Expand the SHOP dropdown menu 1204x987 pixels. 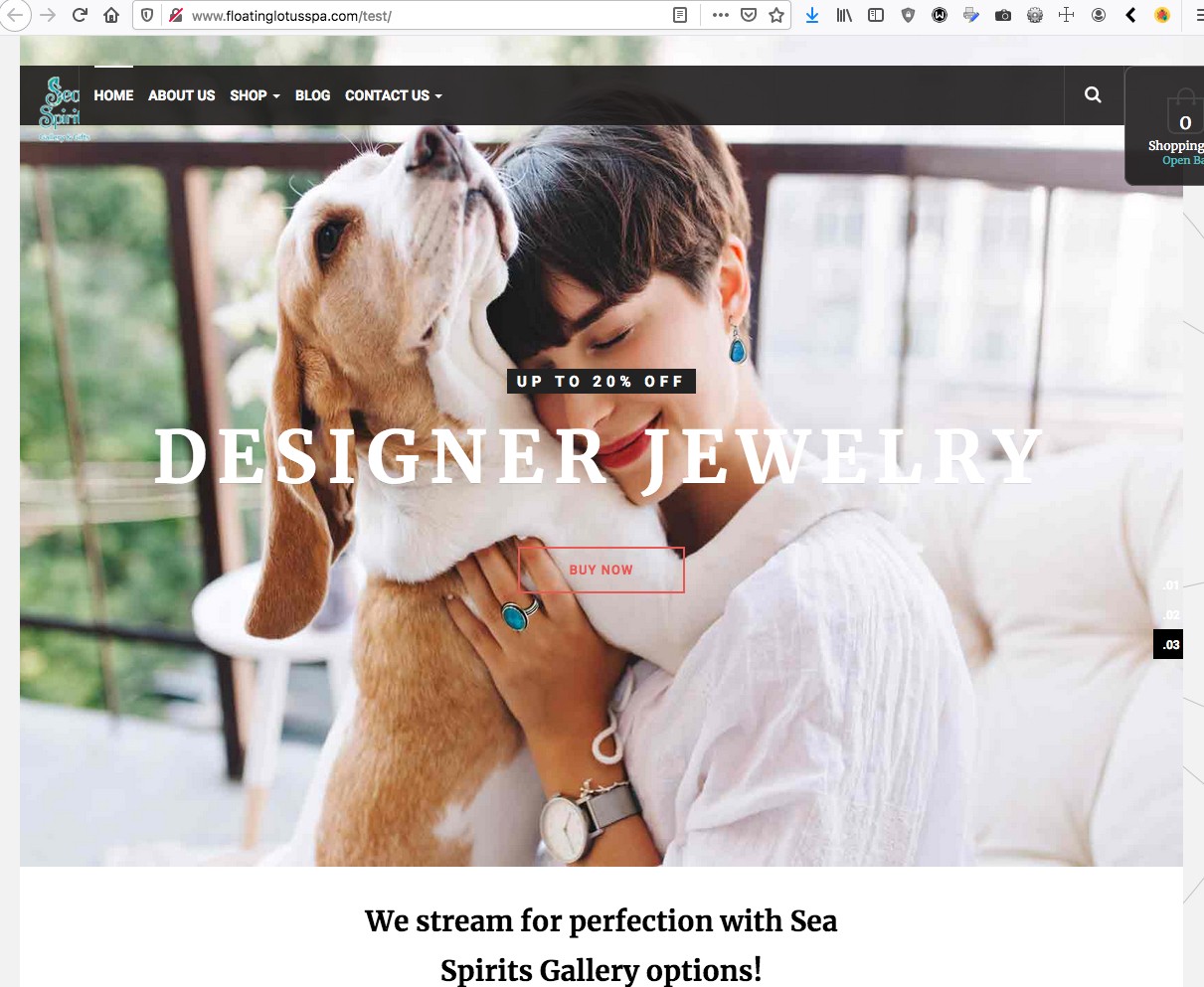tap(255, 95)
